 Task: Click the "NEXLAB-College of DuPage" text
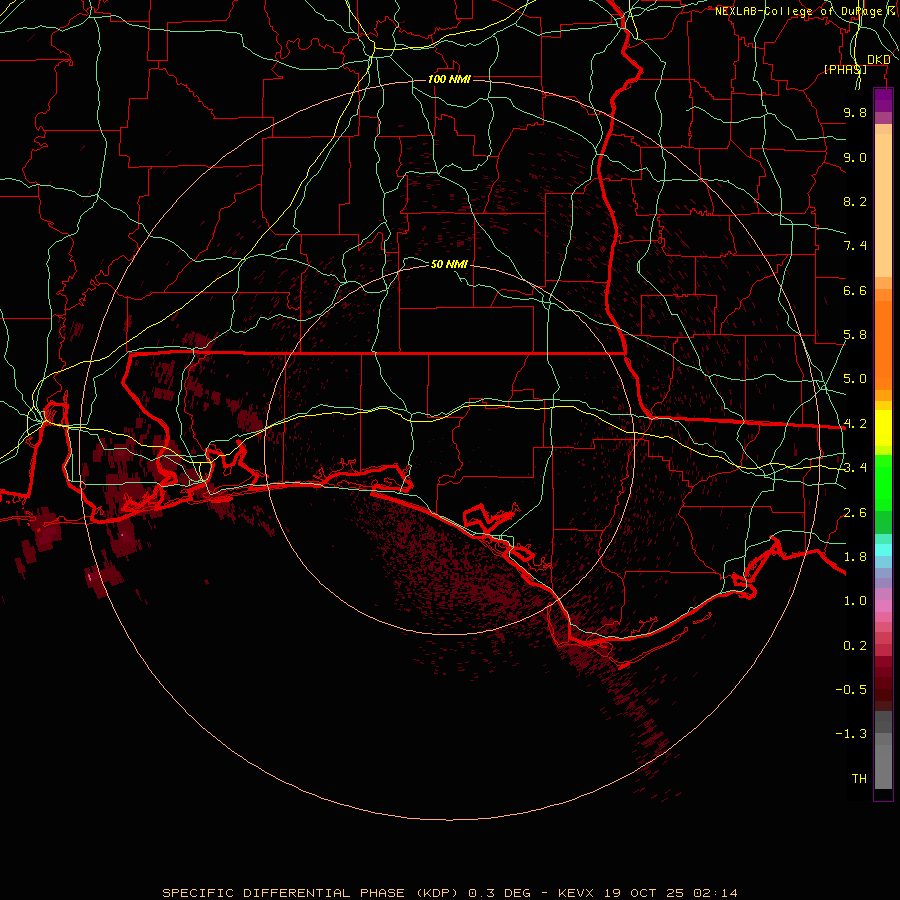799,11
